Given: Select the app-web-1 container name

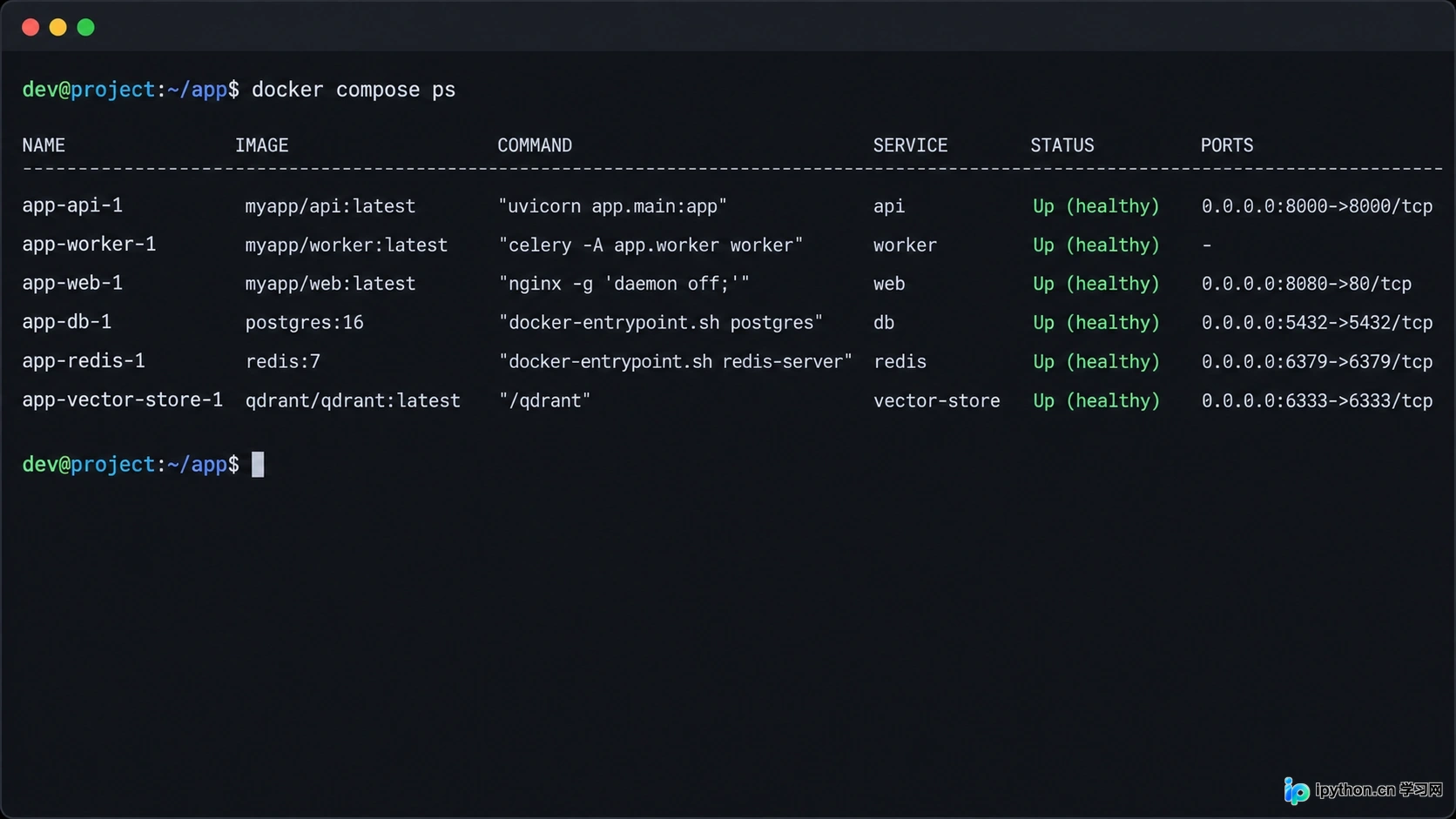Looking at the screenshot, I should click(x=72, y=283).
